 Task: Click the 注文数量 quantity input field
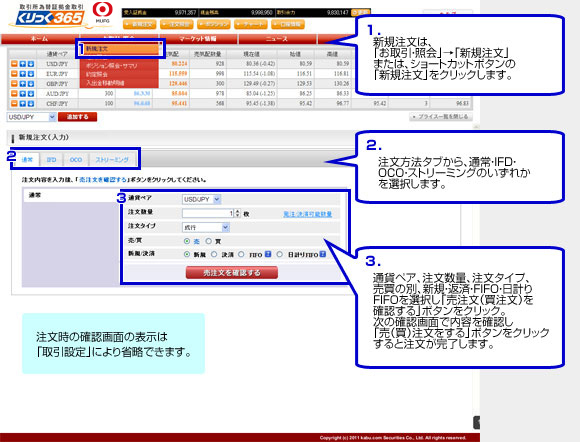pyautogui.click(x=208, y=213)
